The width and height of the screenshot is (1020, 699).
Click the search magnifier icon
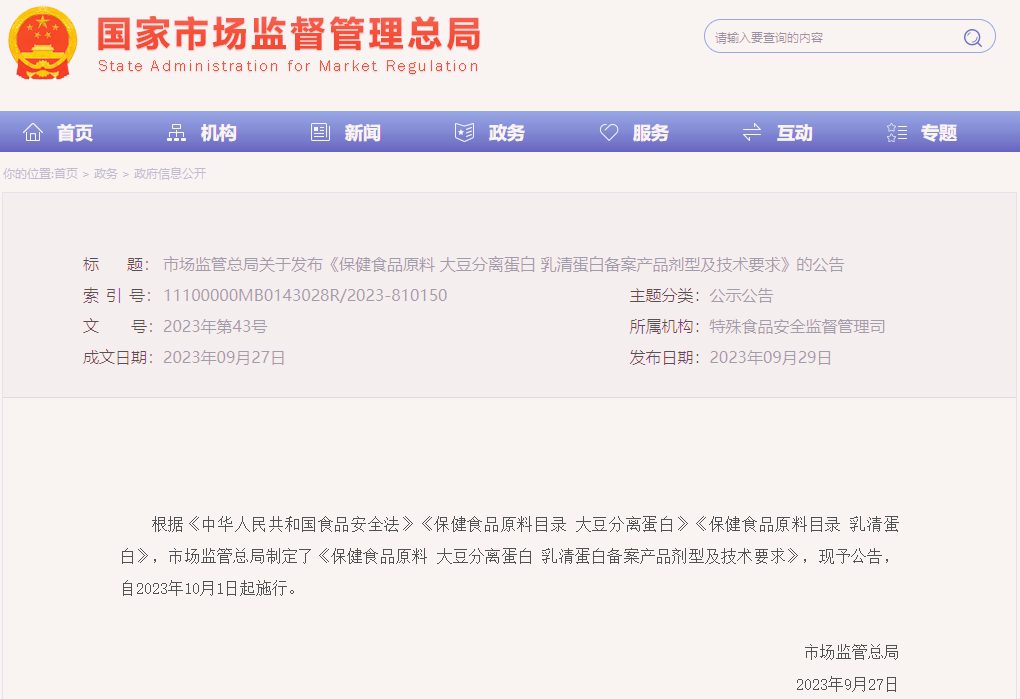click(973, 38)
